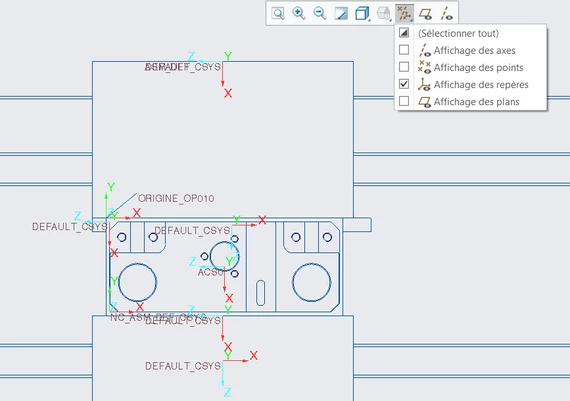Enable the Affichage des axes checkbox
570x401 pixels.
pyautogui.click(x=404, y=50)
